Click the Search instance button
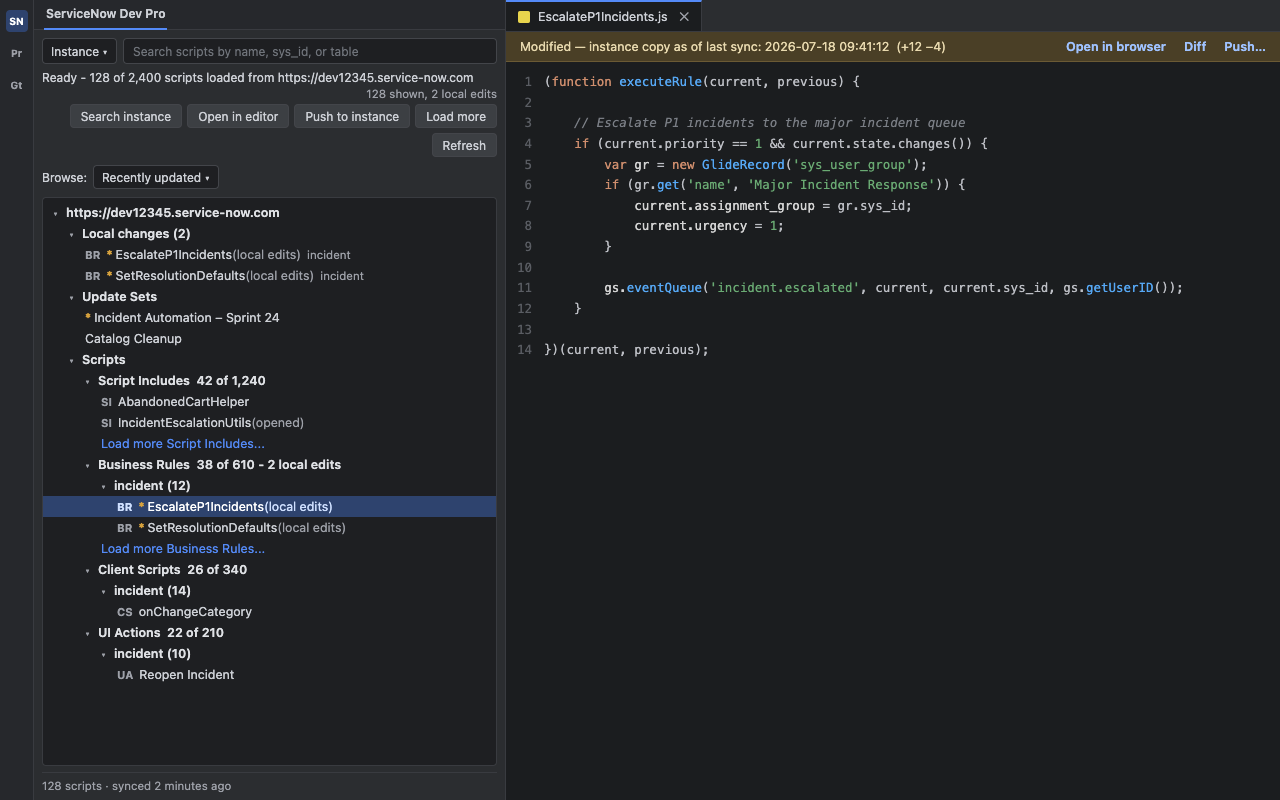This screenshot has width=1280, height=800. (x=126, y=117)
